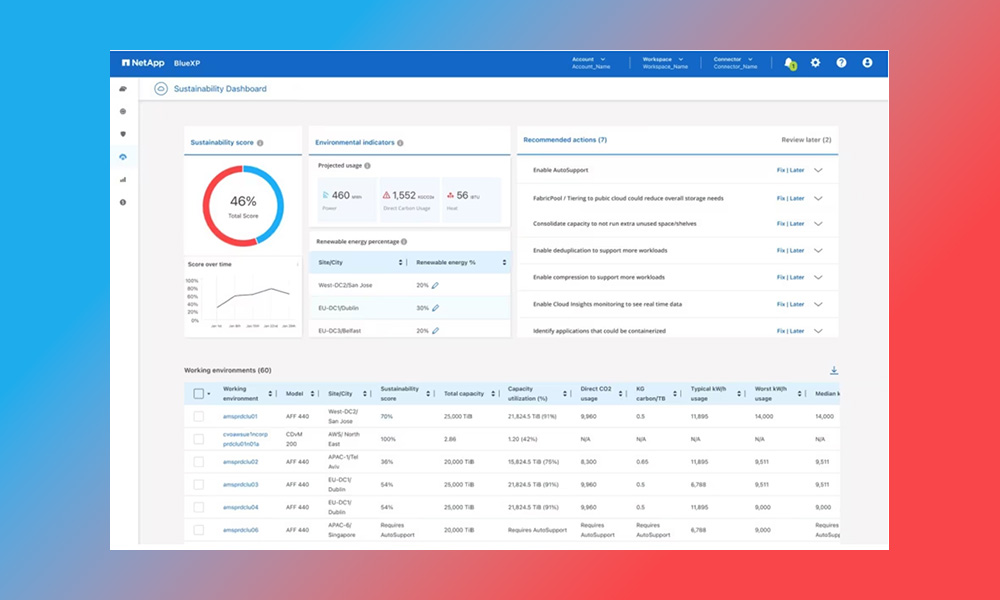Expand the Enable AutoSupport recommendation
Image resolution: width=1000 pixels, height=600 pixels.
818,171
